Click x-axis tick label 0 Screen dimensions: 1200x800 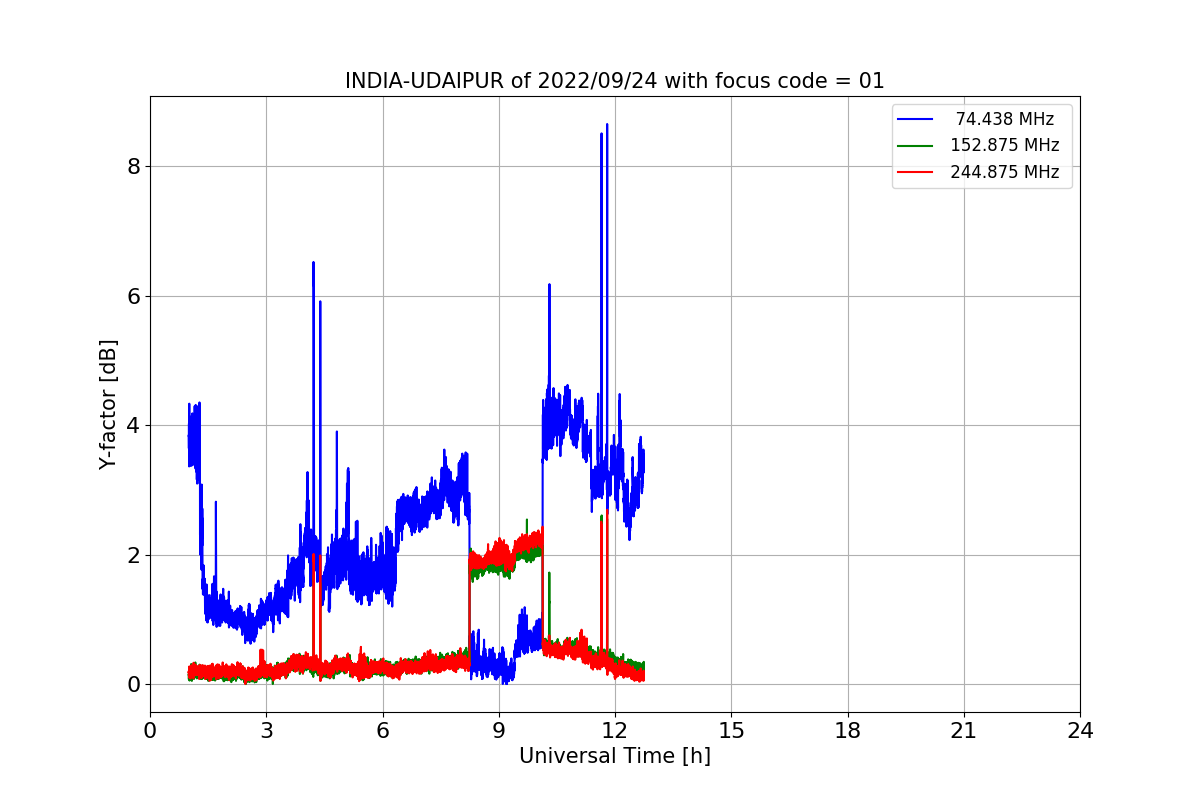(x=150, y=731)
